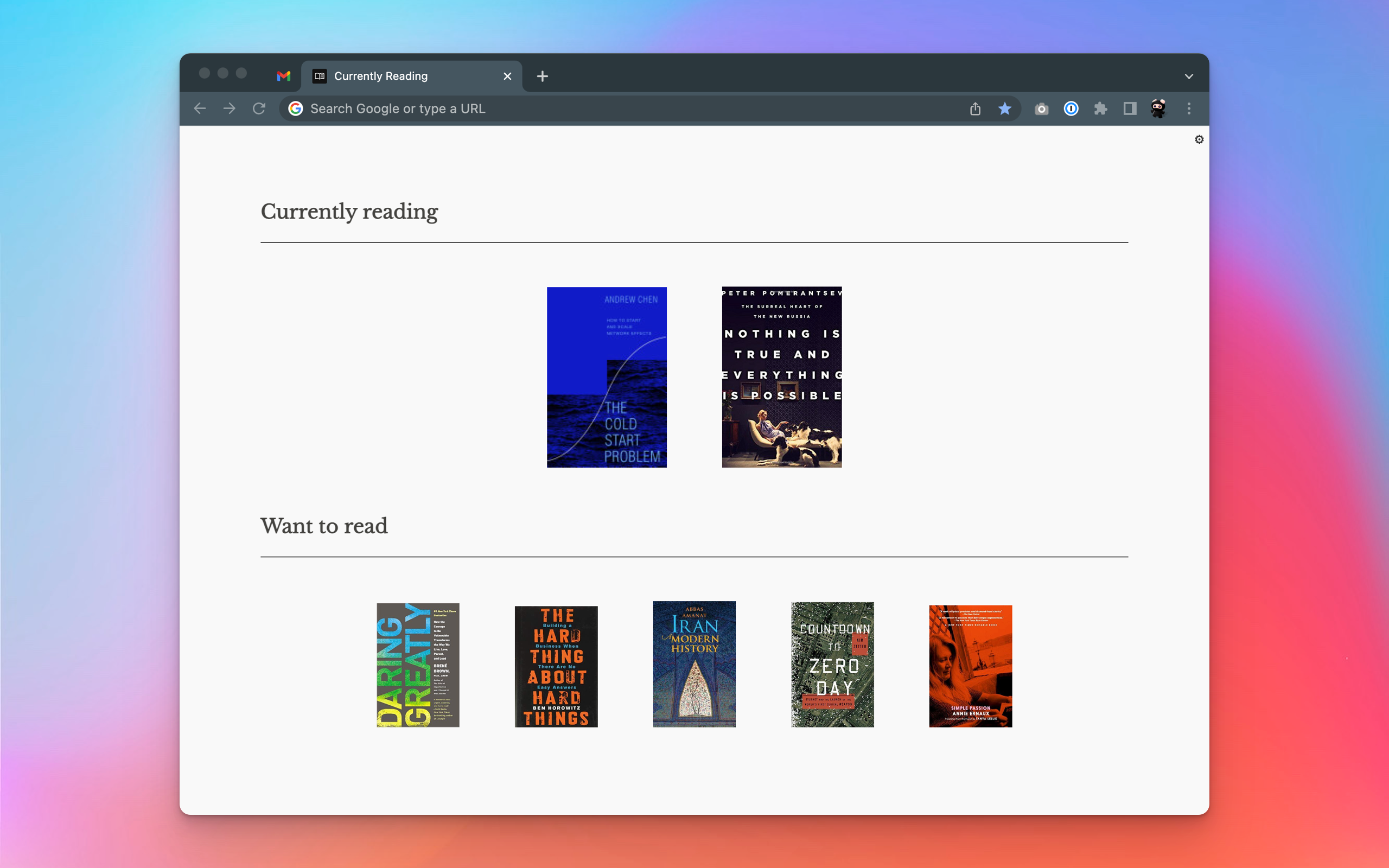Image resolution: width=1389 pixels, height=868 pixels.
Task: Open the Daring Greatly book cover
Action: (418, 665)
